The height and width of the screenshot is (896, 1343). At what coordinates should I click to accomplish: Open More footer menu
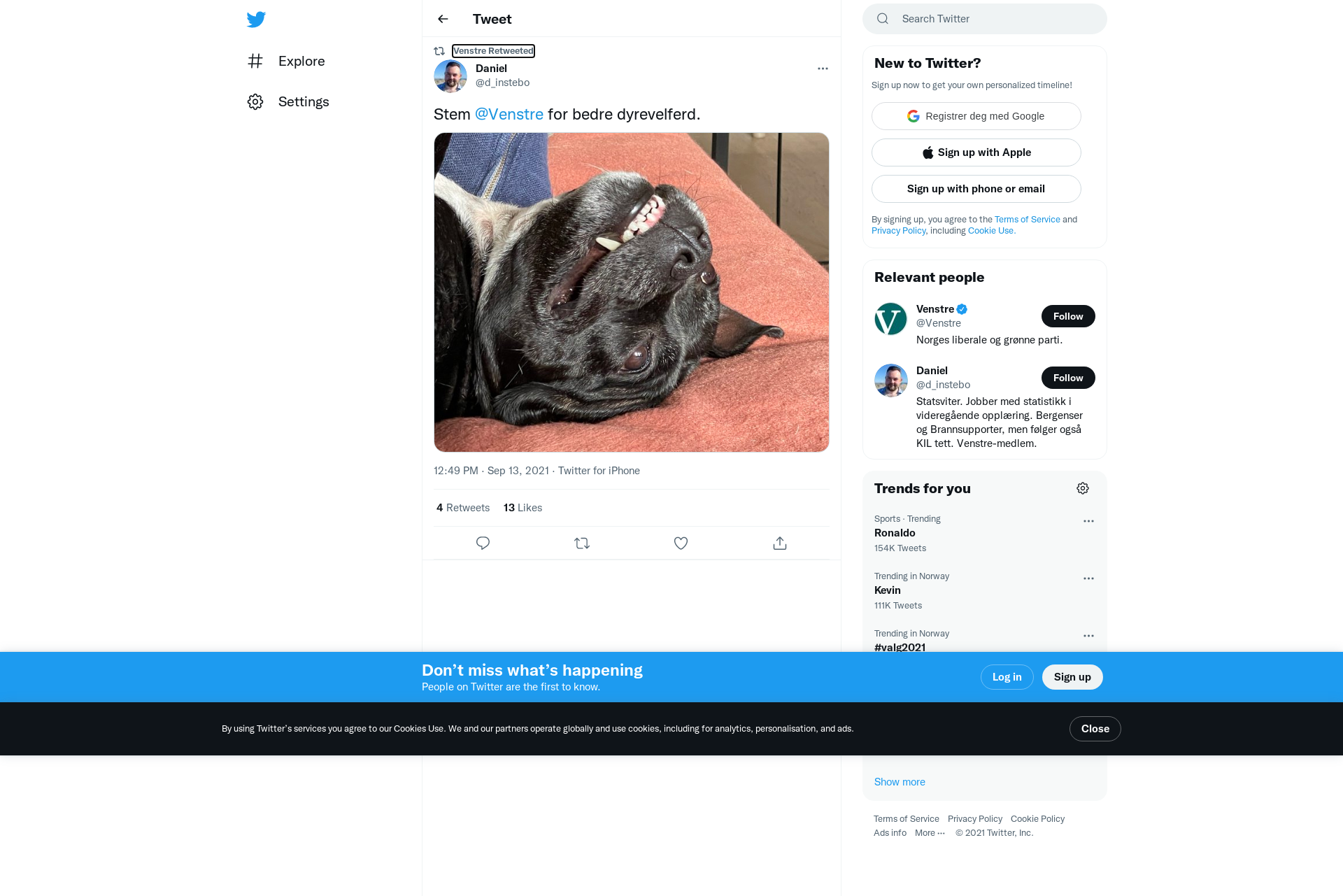pyautogui.click(x=930, y=832)
